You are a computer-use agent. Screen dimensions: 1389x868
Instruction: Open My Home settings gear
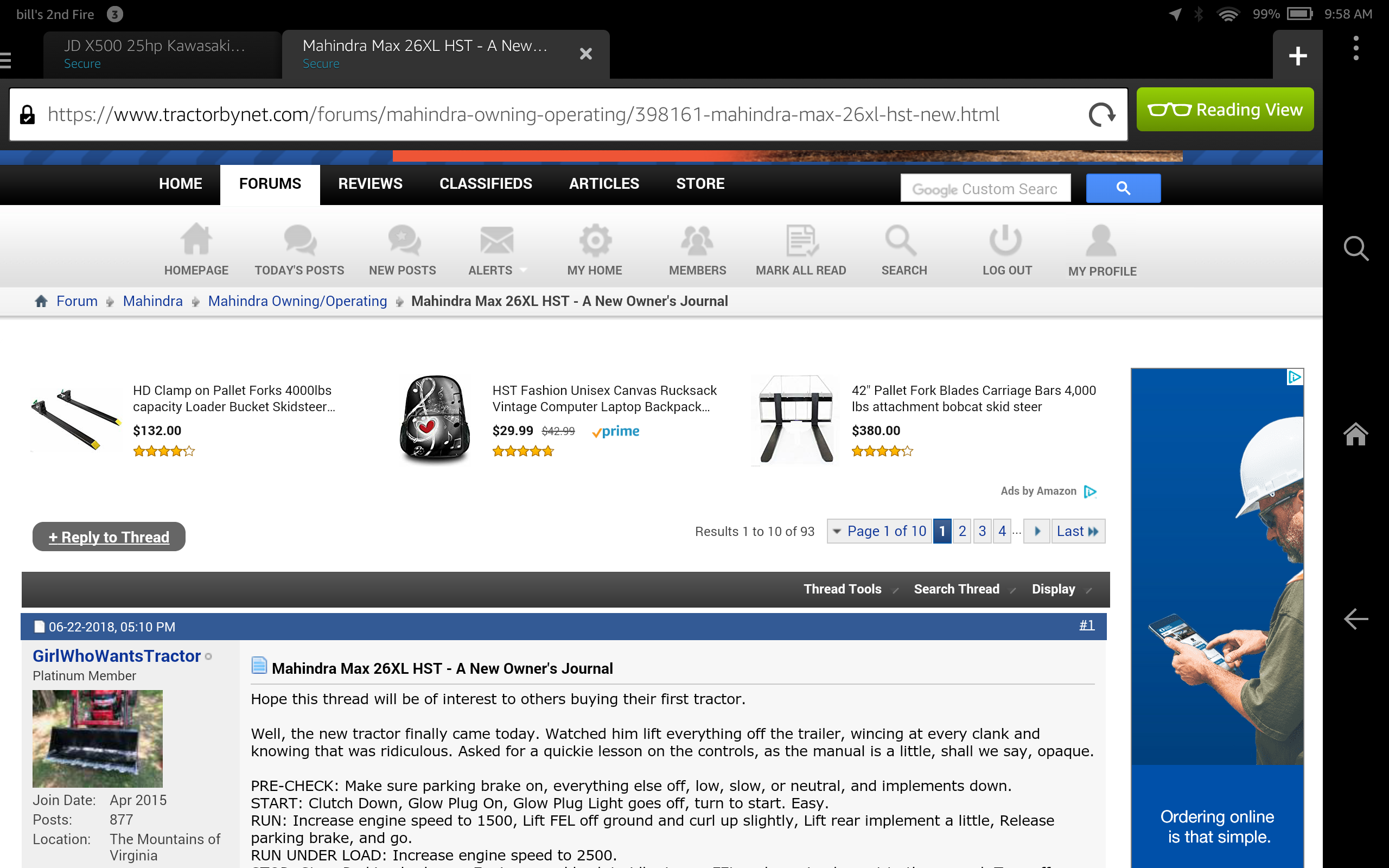click(x=595, y=250)
